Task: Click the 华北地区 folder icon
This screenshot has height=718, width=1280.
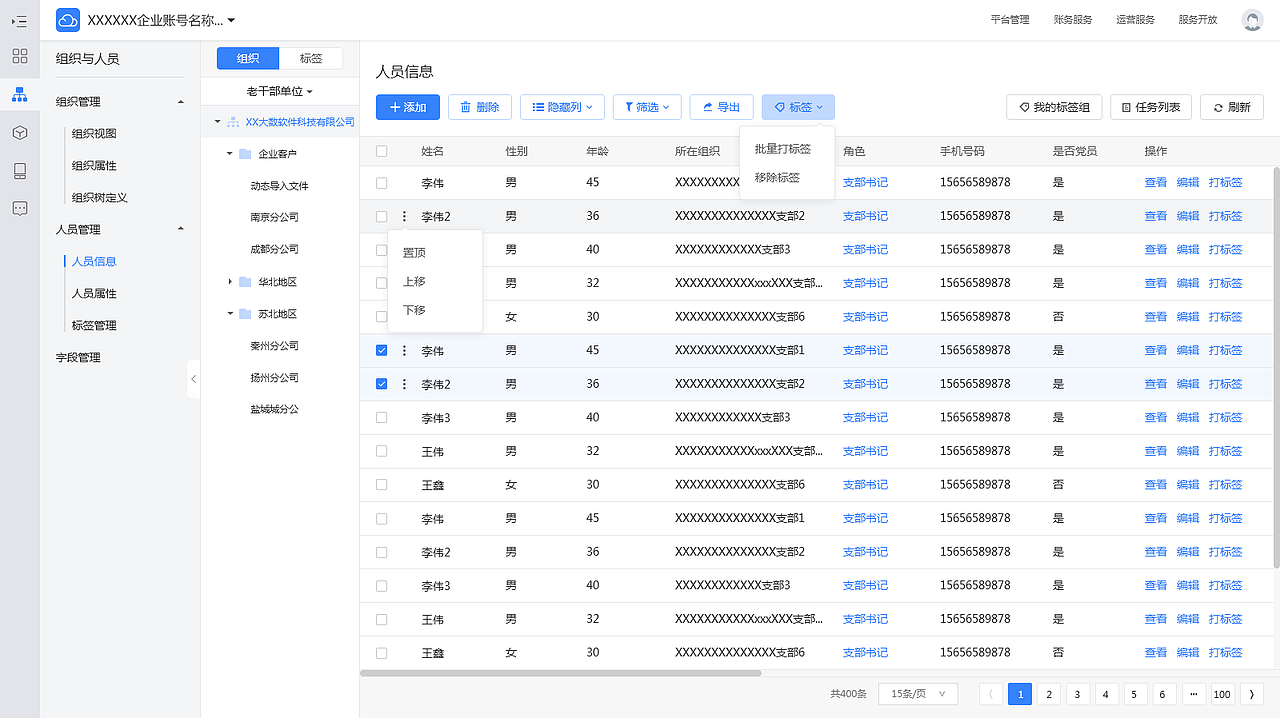Action: pos(245,282)
